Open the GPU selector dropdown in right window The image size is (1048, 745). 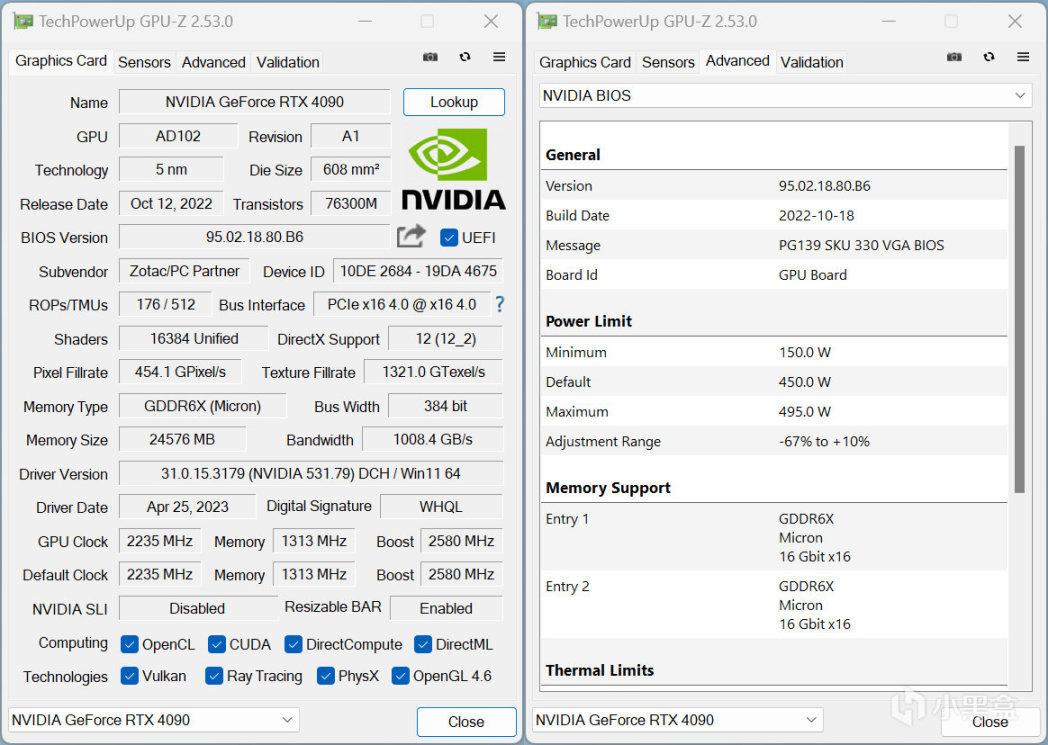point(678,720)
